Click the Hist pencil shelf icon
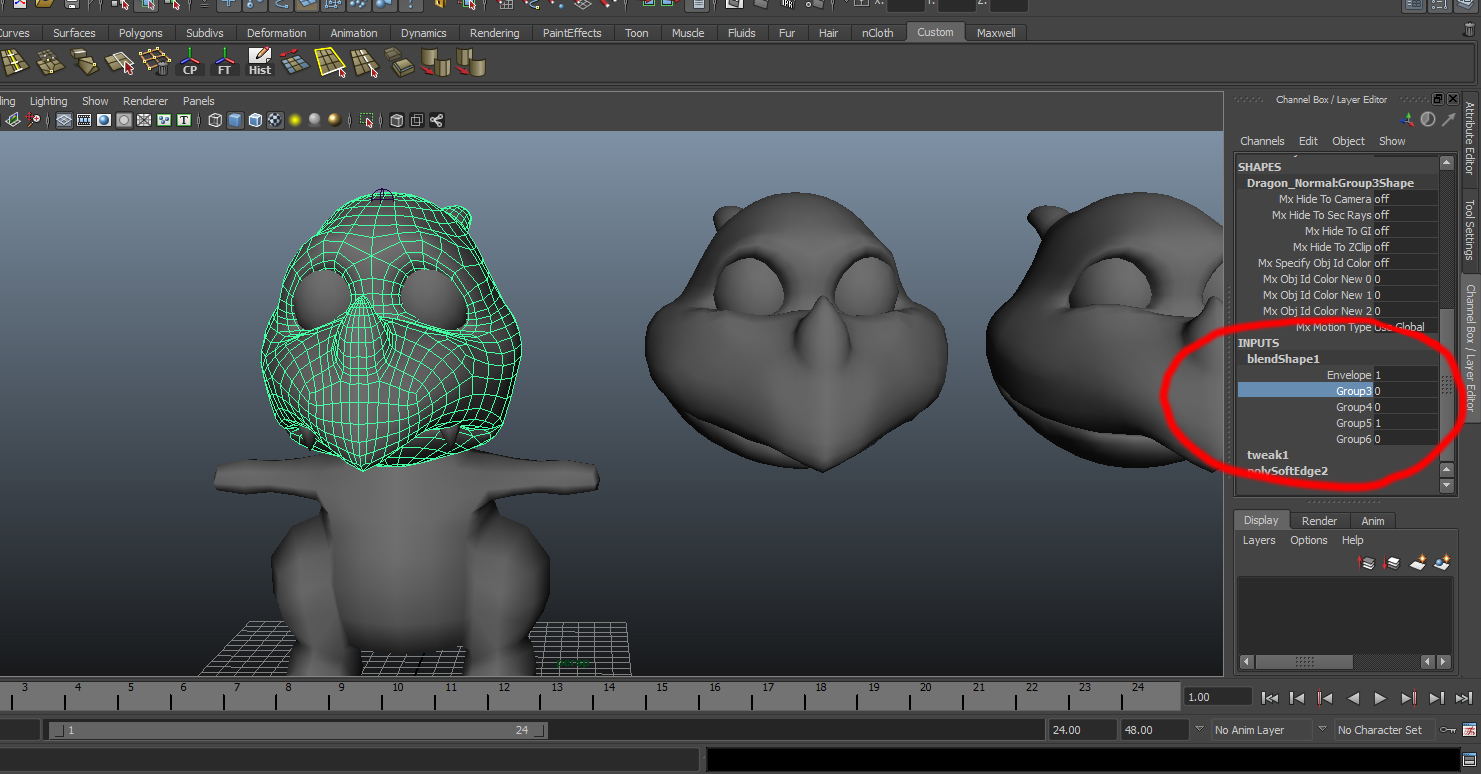This screenshot has width=1481, height=774. [x=259, y=62]
